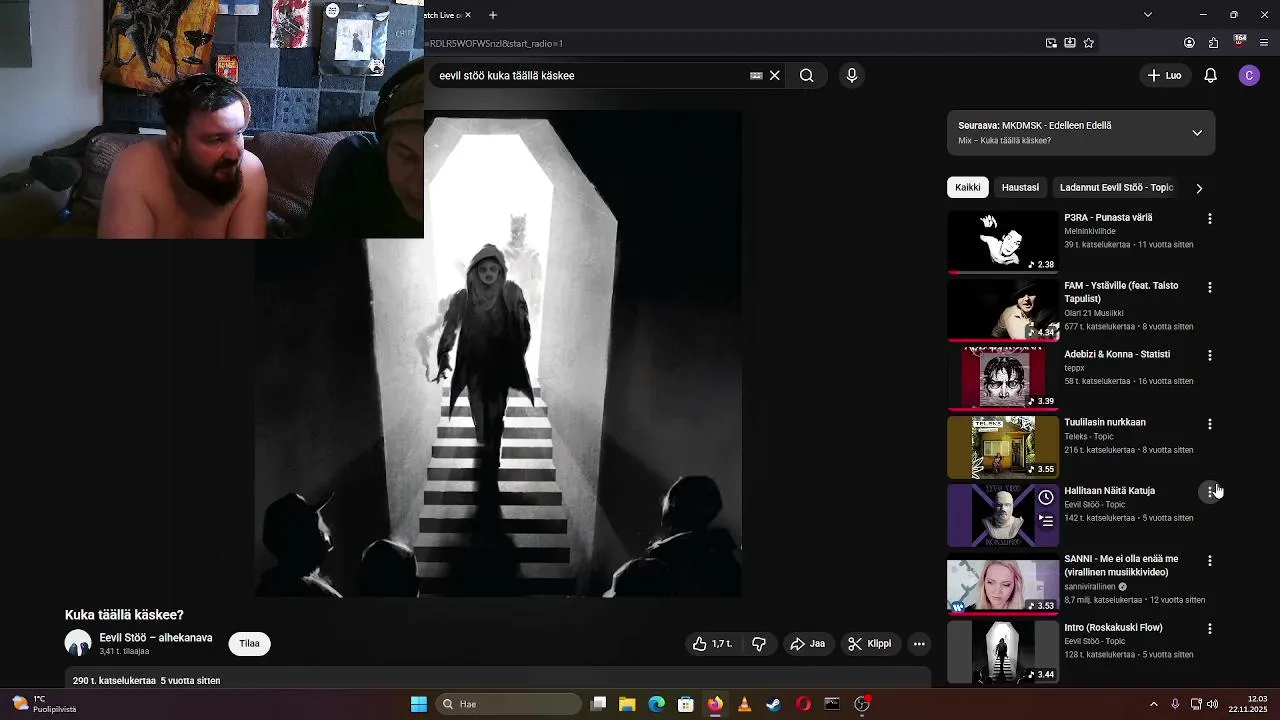
Task: Show hidden system tray icons chevron
Action: click(1153, 704)
